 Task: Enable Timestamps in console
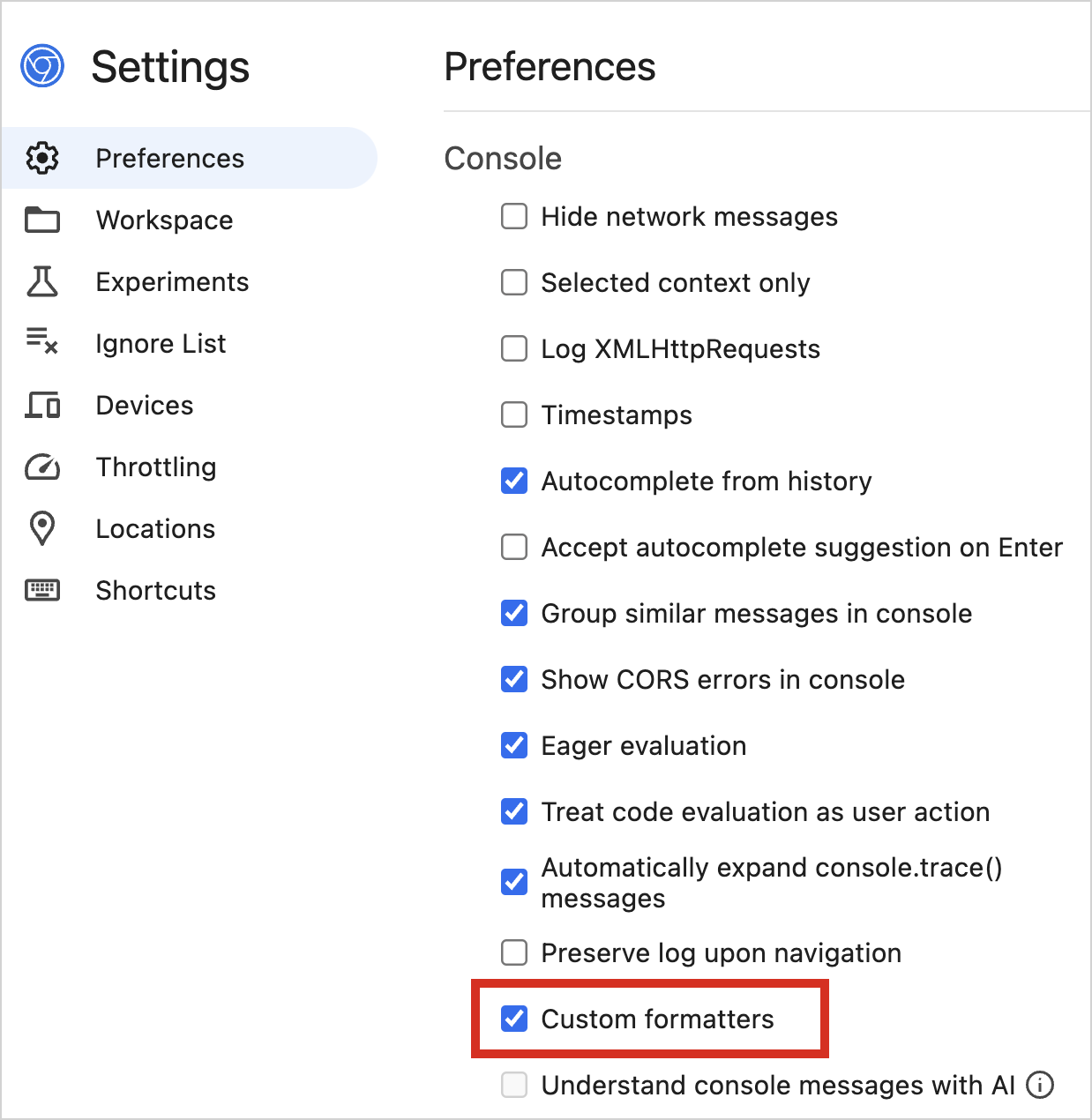coord(513,414)
